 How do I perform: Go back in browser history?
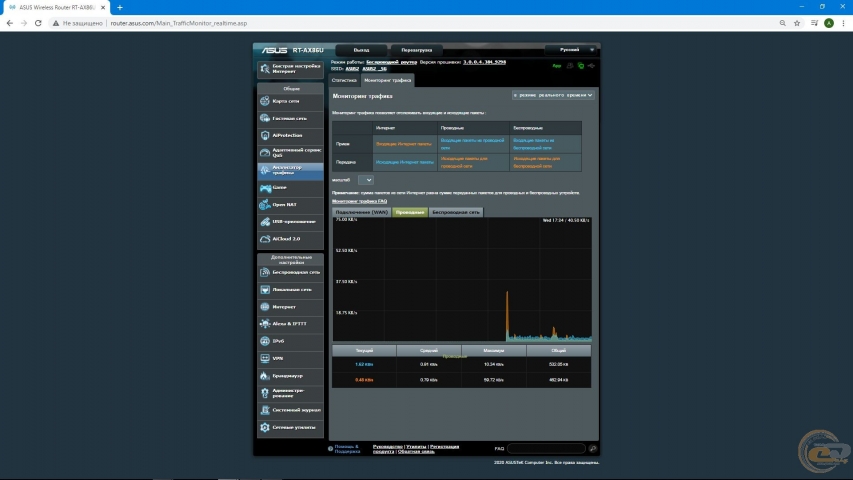9,23
